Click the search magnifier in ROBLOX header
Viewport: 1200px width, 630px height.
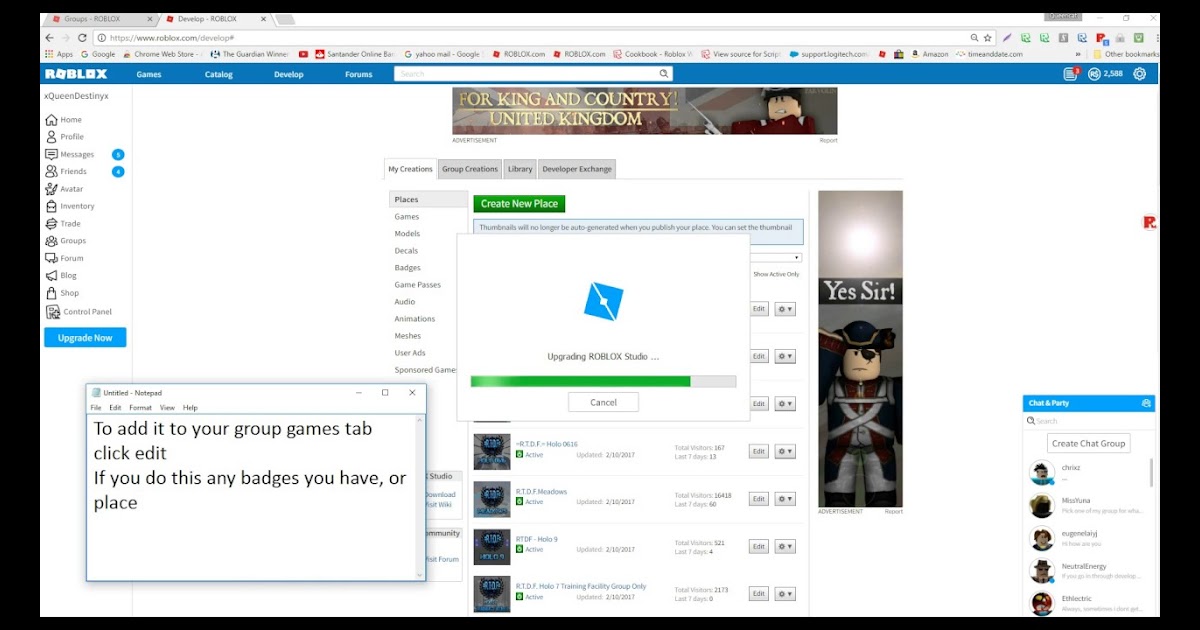pyautogui.click(x=664, y=74)
